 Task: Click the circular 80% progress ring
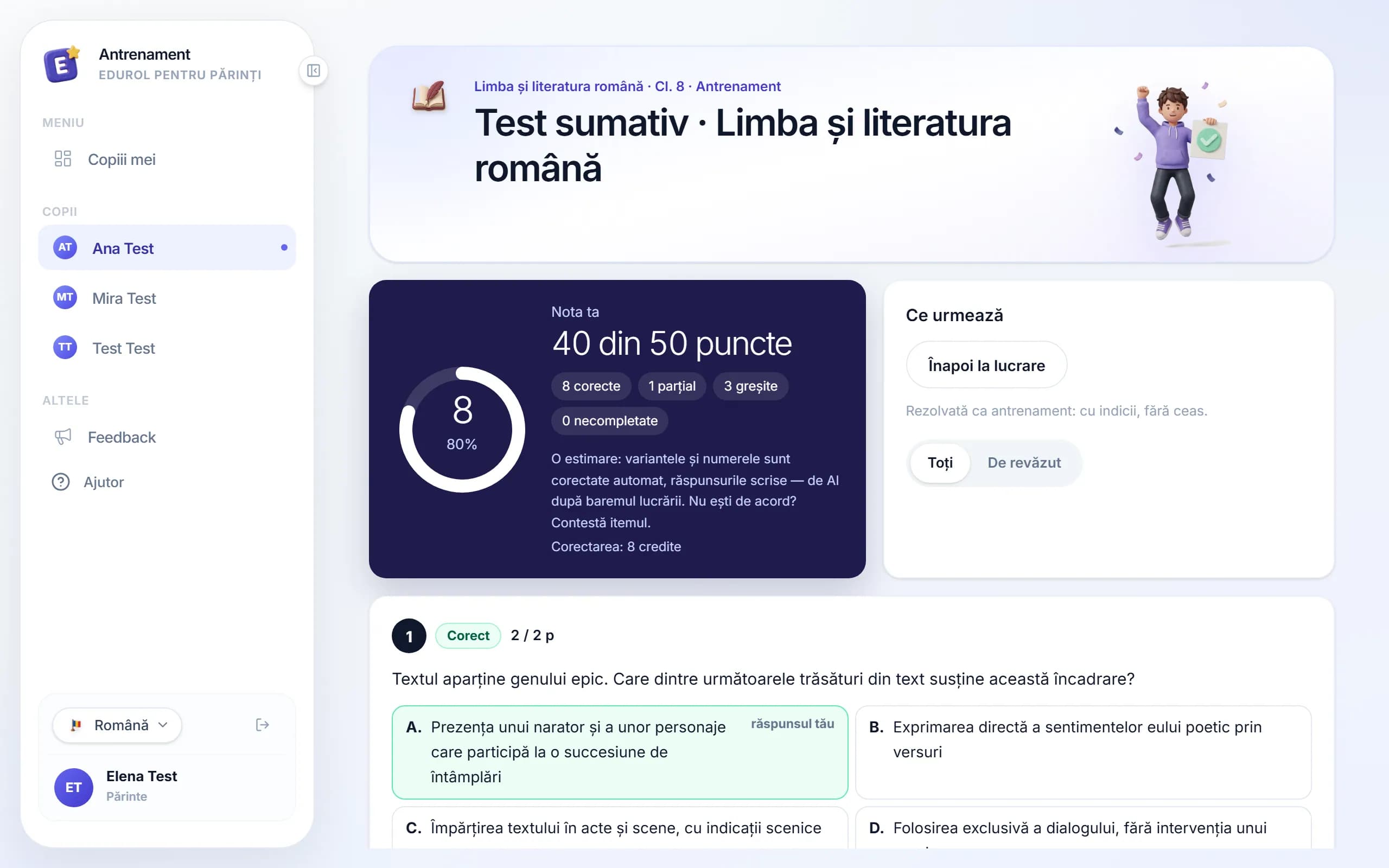462,429
